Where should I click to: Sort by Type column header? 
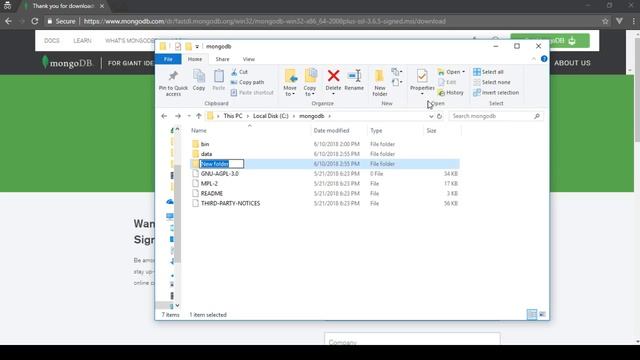point(376,131)
